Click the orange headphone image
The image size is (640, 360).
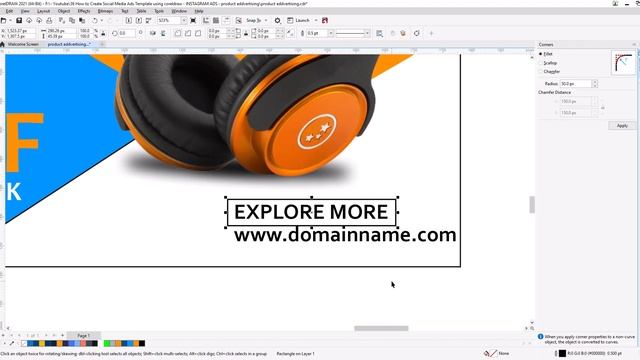coord(245,116)
